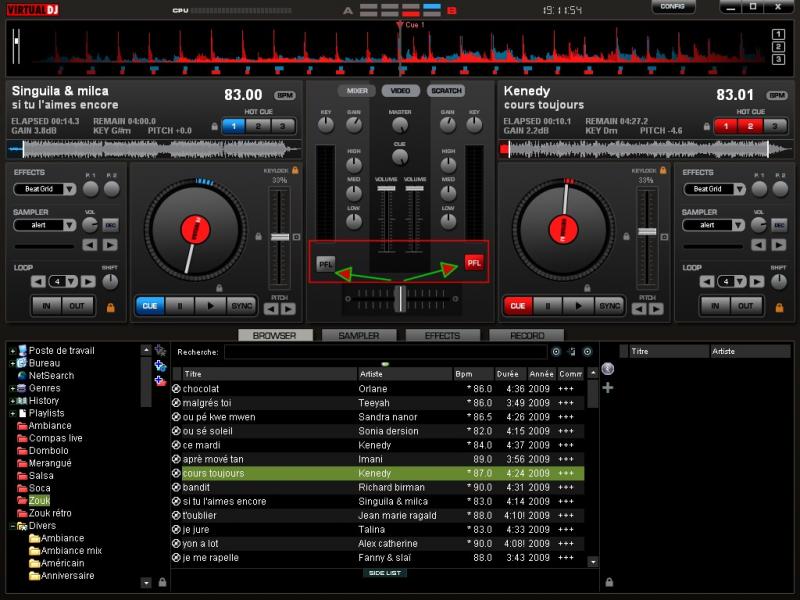Click the orange loop lock icon on right deck
The image size is (800, 600).
[780, 306]
